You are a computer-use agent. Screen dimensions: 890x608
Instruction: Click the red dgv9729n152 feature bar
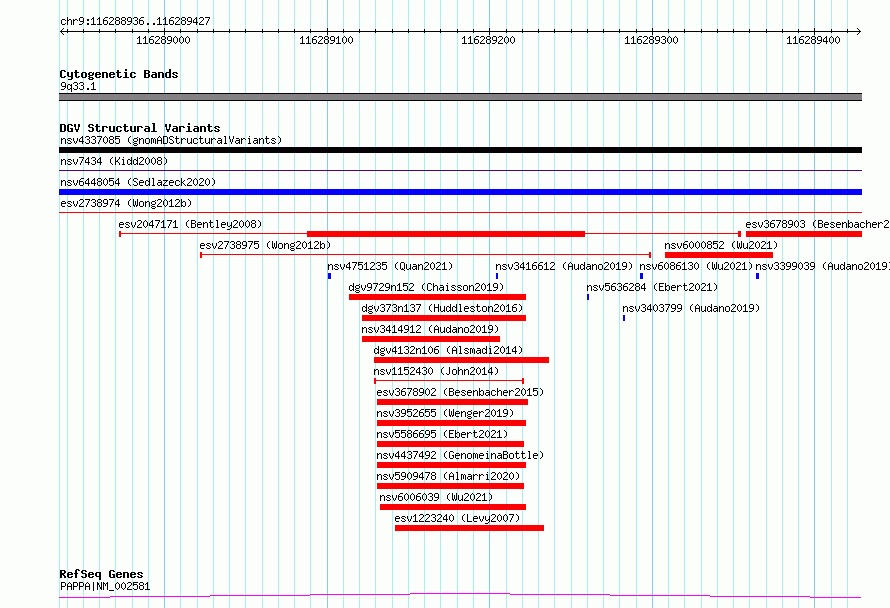(x=438, y=297)
